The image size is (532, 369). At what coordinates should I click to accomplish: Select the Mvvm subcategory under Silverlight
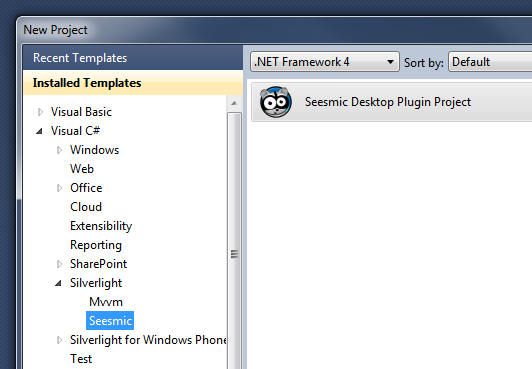pyautogui.click(x=106, y=302)
